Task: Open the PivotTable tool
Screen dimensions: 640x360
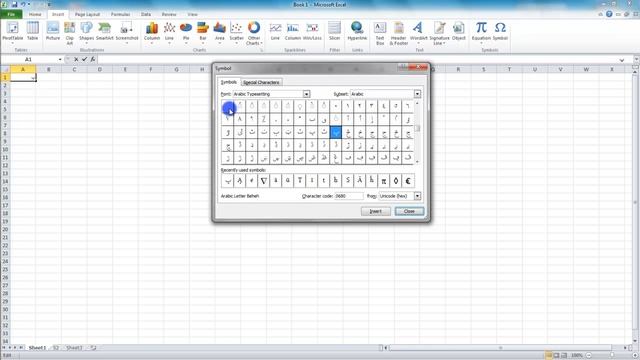Action: 13,32
